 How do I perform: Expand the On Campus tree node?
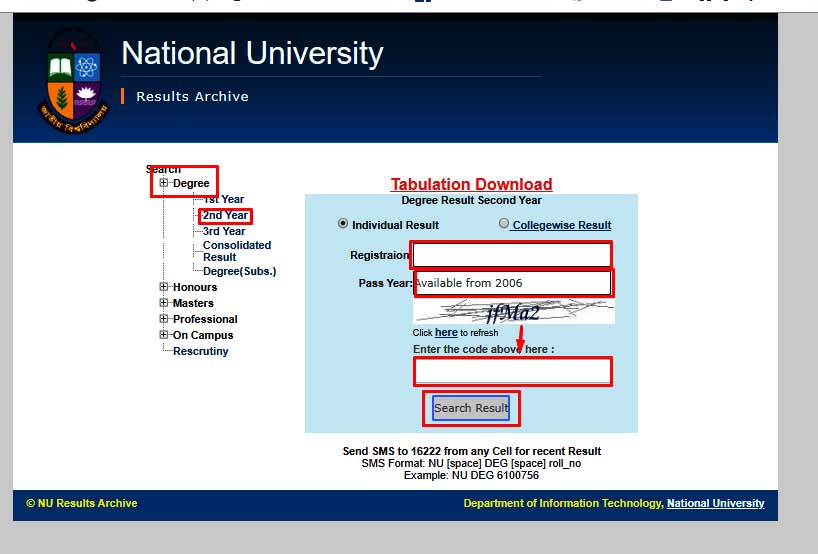coord(164,334)
